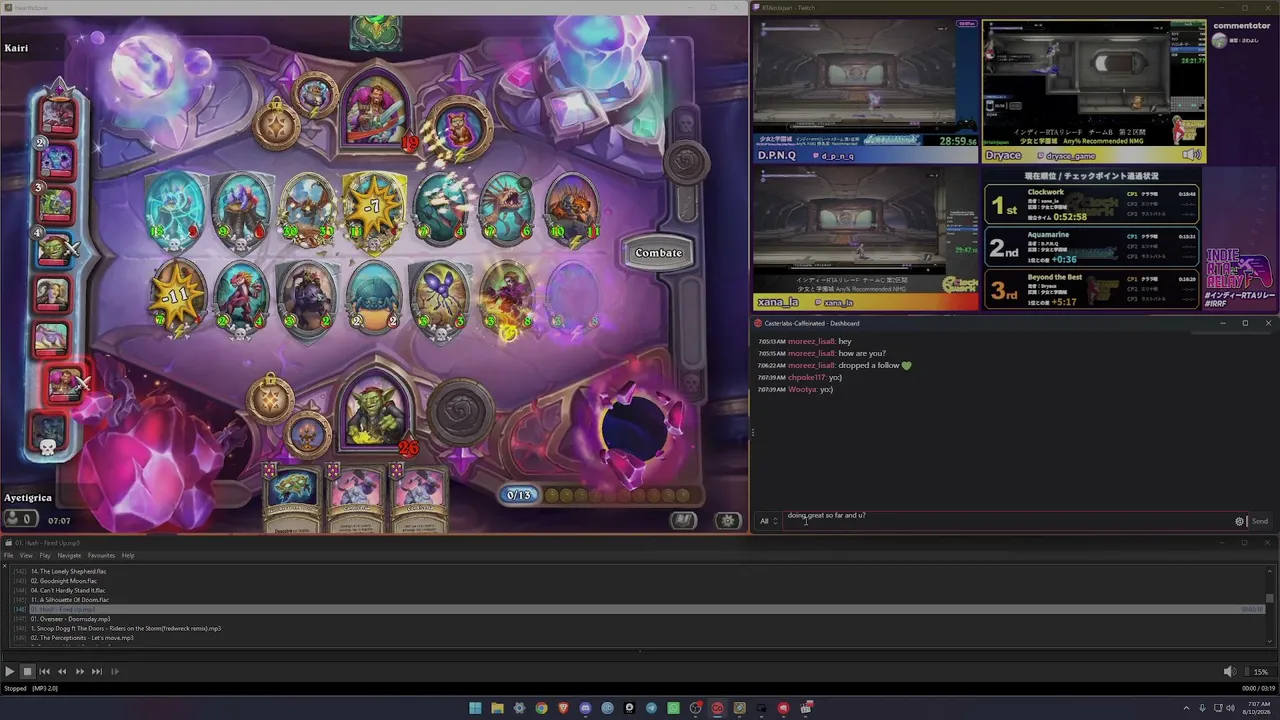Open the chat 'All' filter dropdown

point(768,521)
